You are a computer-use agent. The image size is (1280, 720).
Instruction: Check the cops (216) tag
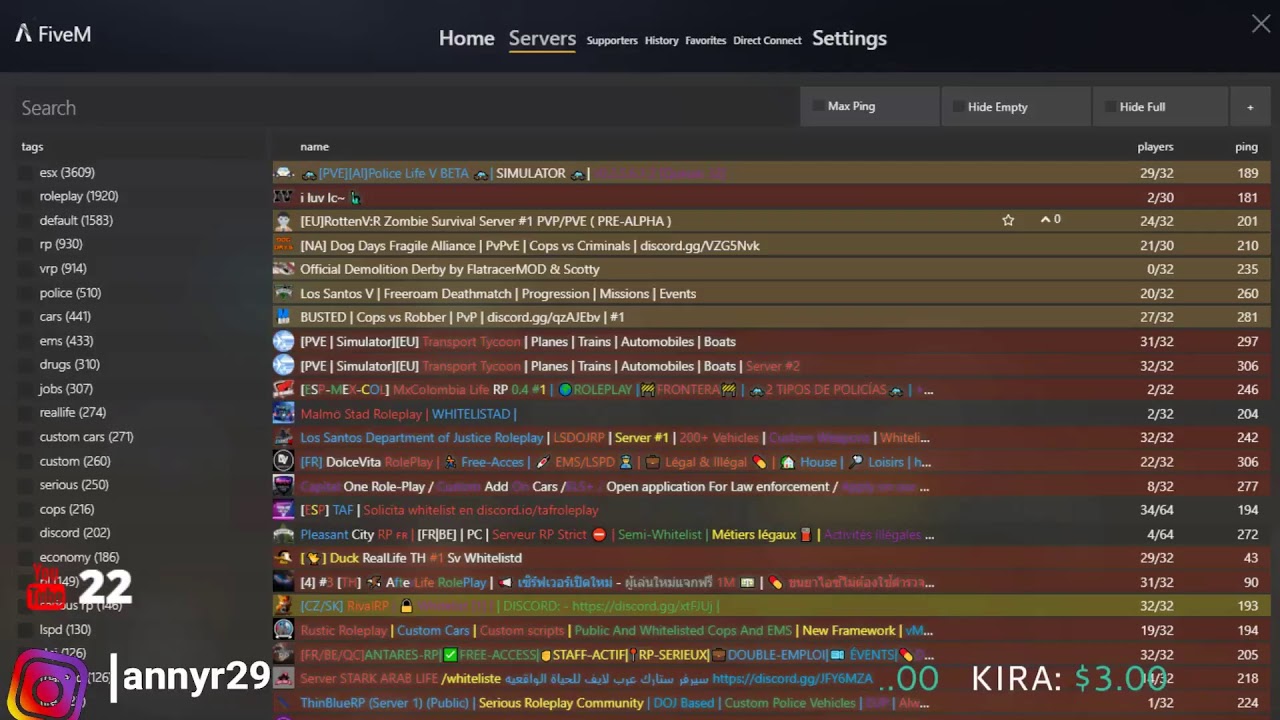point(25,509)
